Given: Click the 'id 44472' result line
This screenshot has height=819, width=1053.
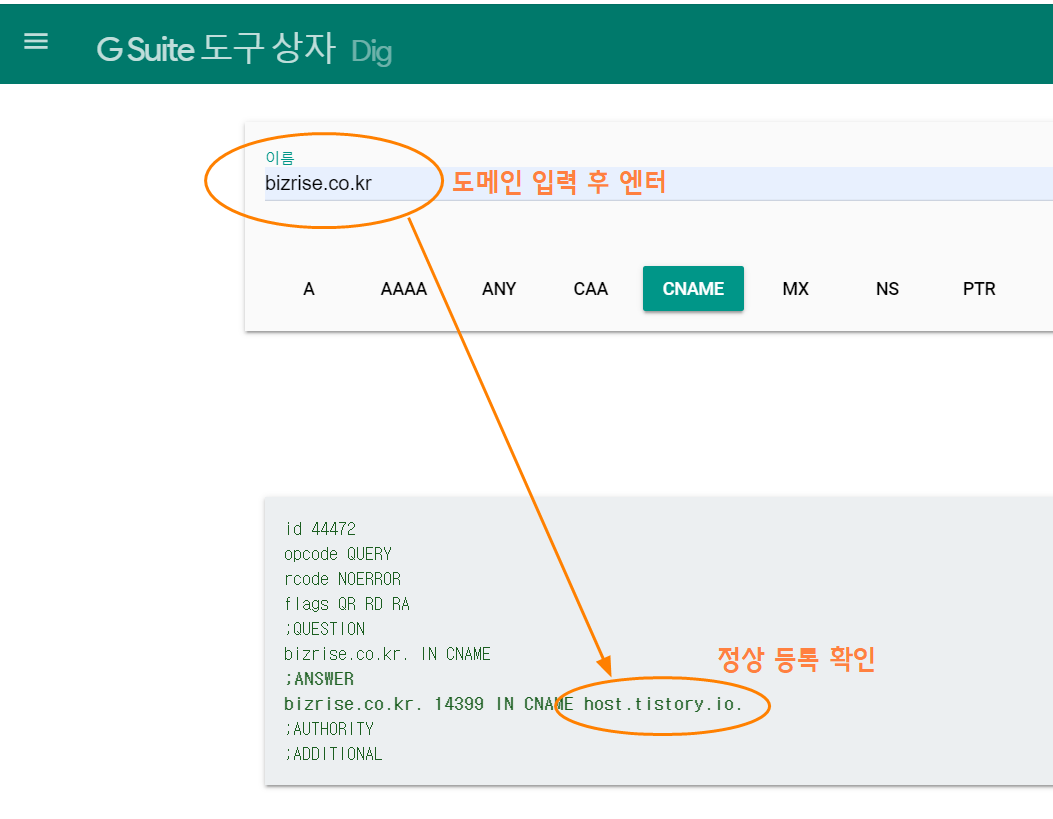Looking at the screenshot, I should coord(320,529).
